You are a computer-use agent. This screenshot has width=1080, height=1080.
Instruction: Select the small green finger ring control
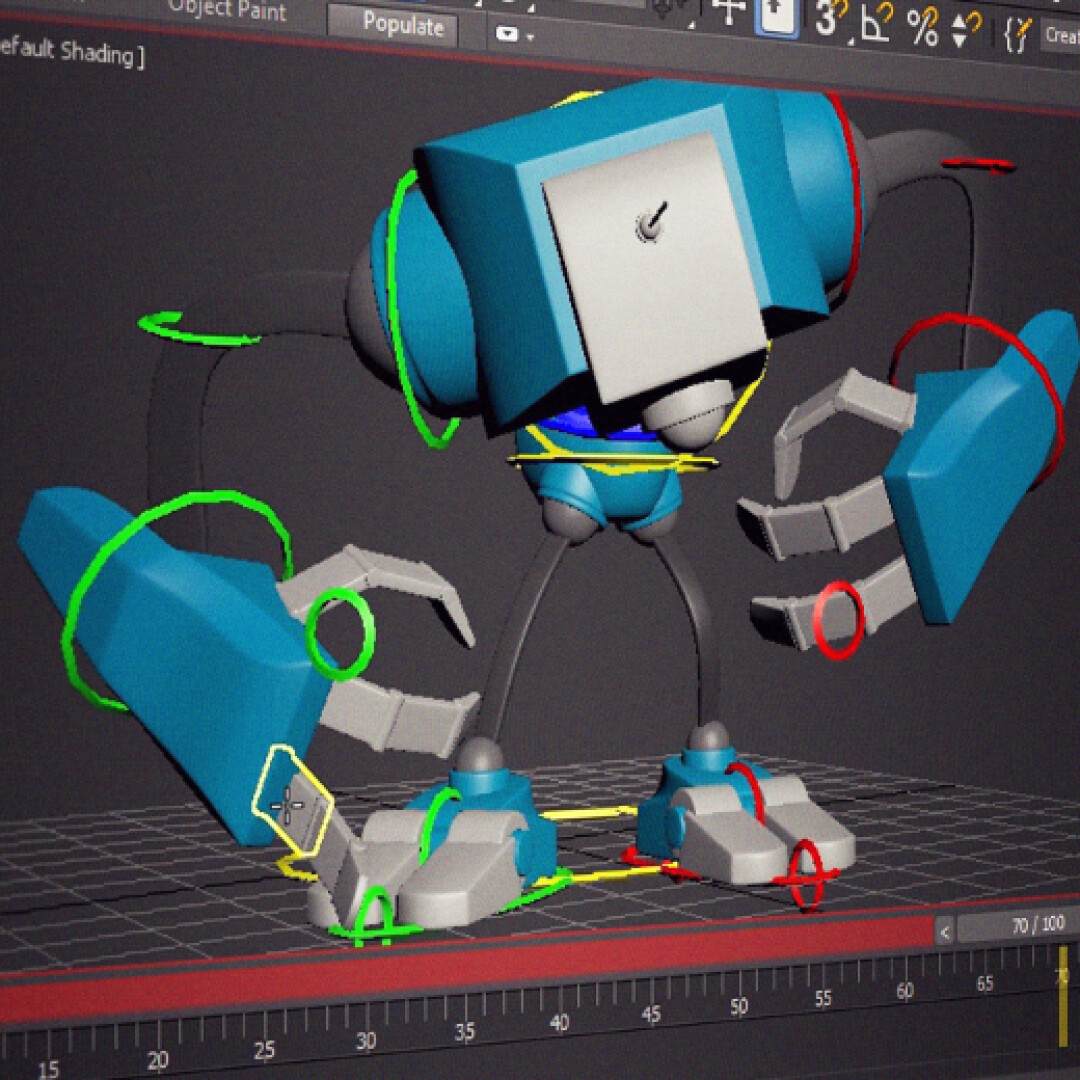339,634
